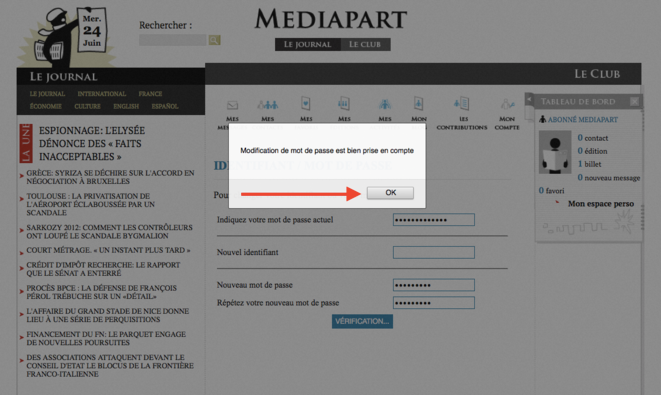
Task: Open the International section
Action: 102,94
